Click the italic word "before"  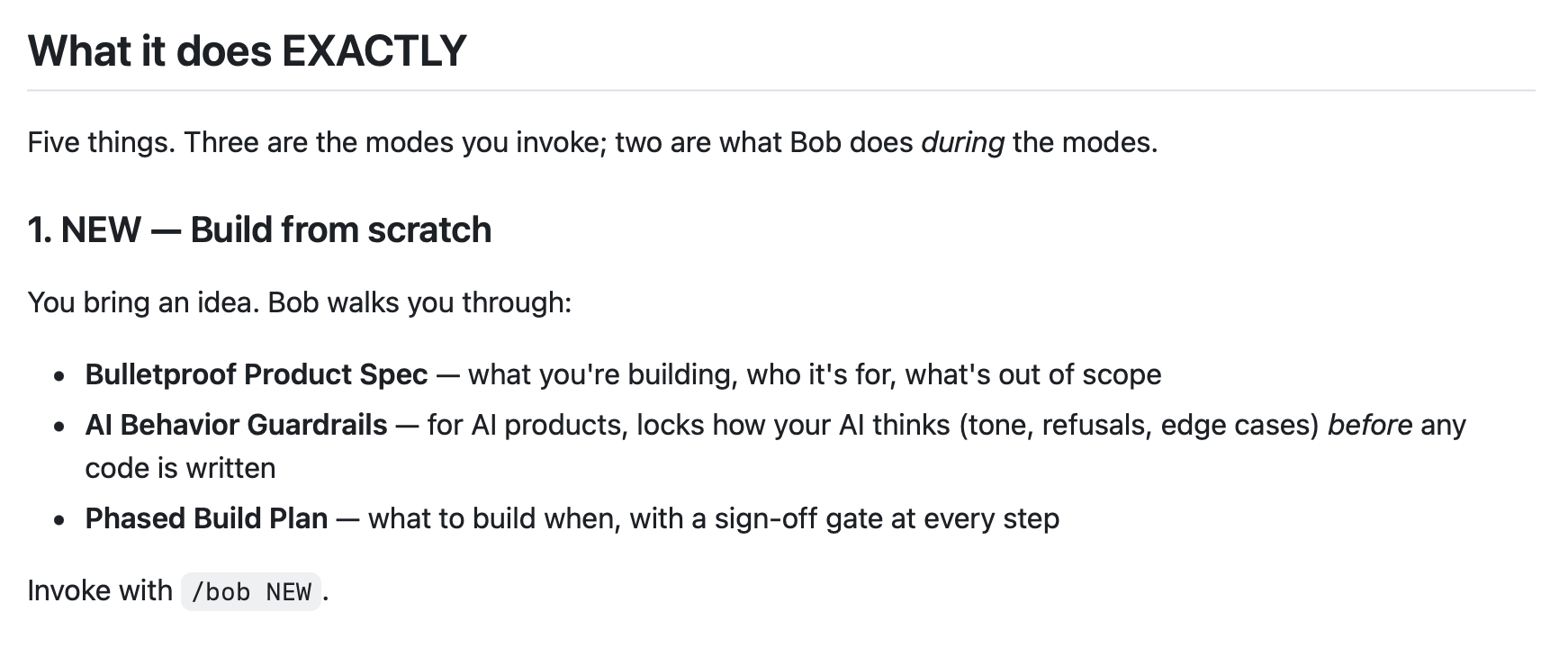pos(1370,425)
